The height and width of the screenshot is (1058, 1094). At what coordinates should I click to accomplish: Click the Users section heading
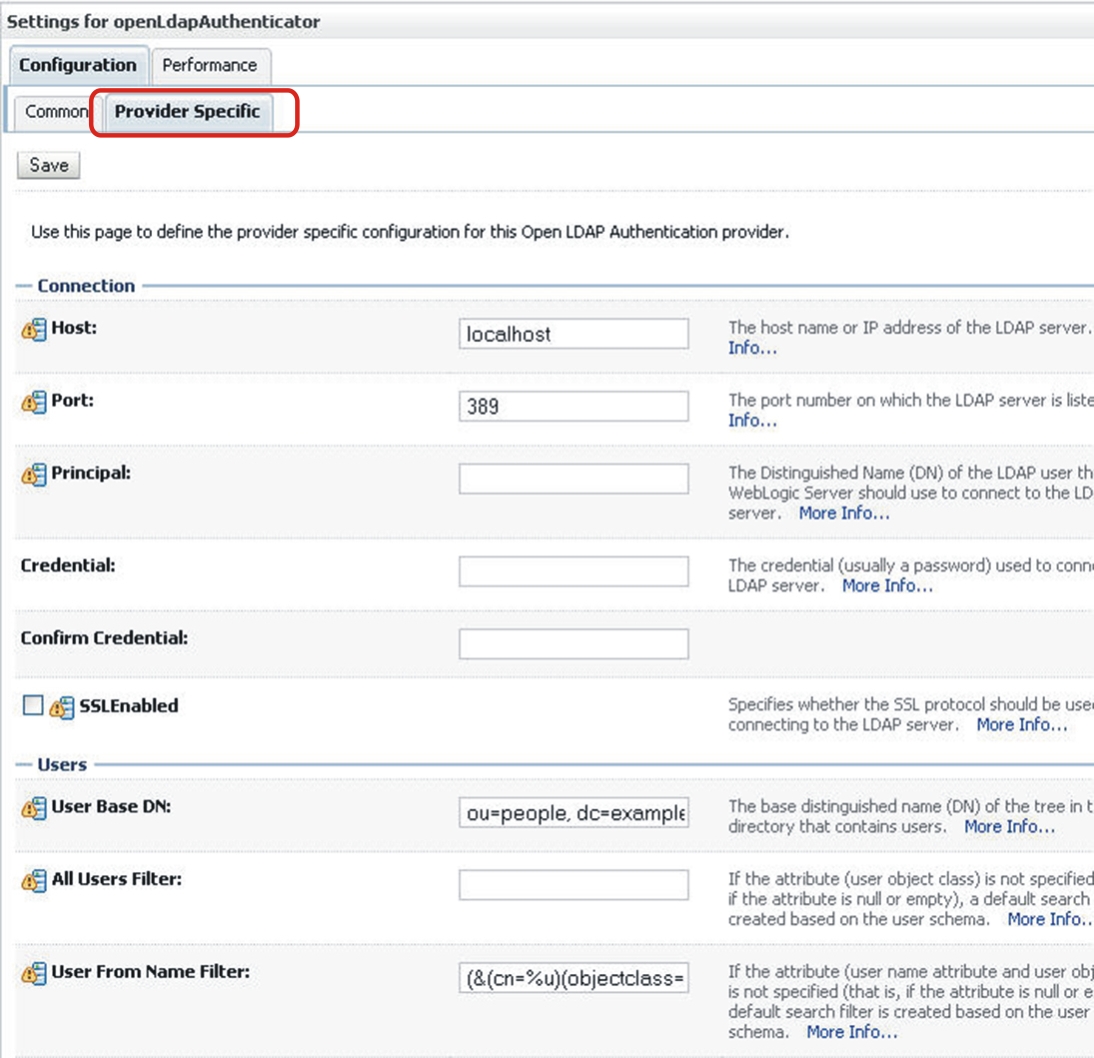[x=62, y=765]
